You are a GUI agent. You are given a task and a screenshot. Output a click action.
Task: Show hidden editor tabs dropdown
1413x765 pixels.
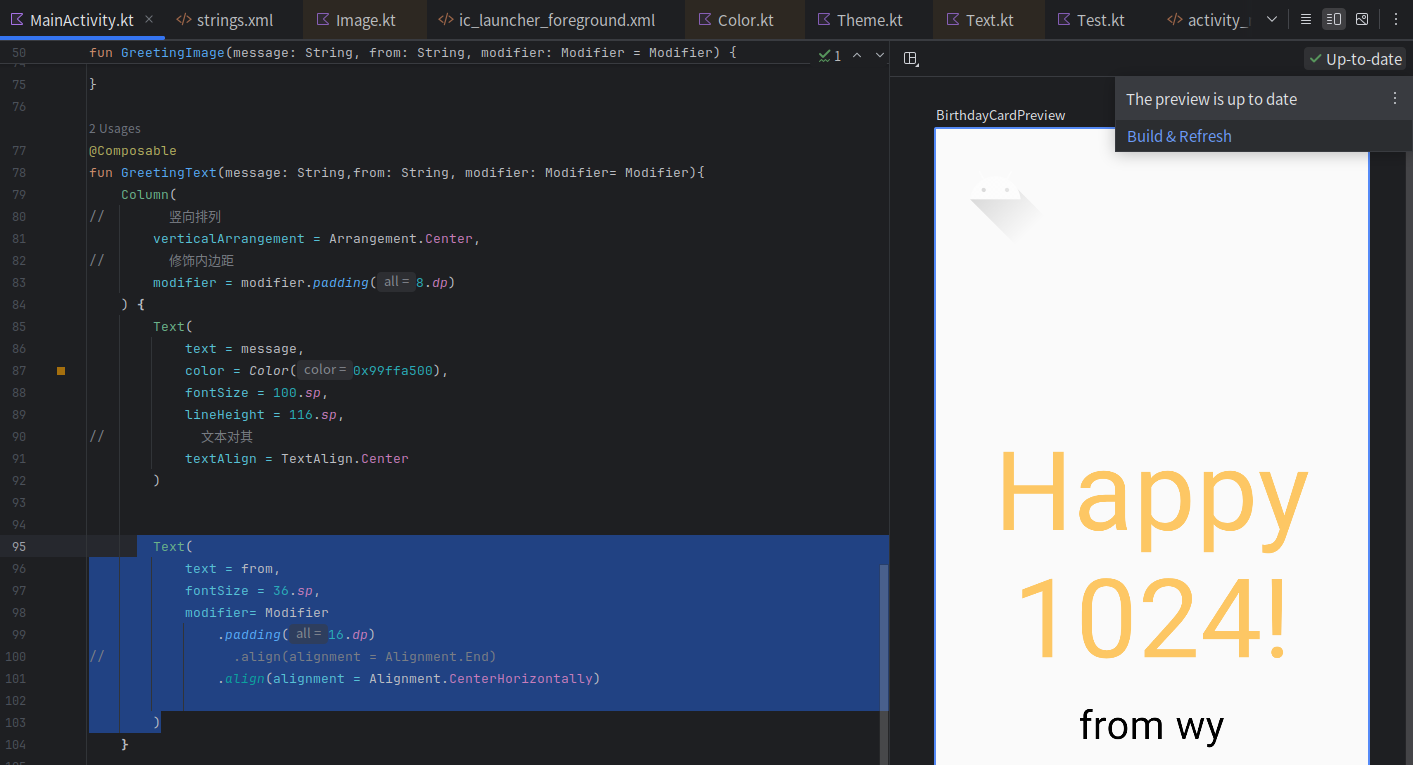pos(1272,19)
